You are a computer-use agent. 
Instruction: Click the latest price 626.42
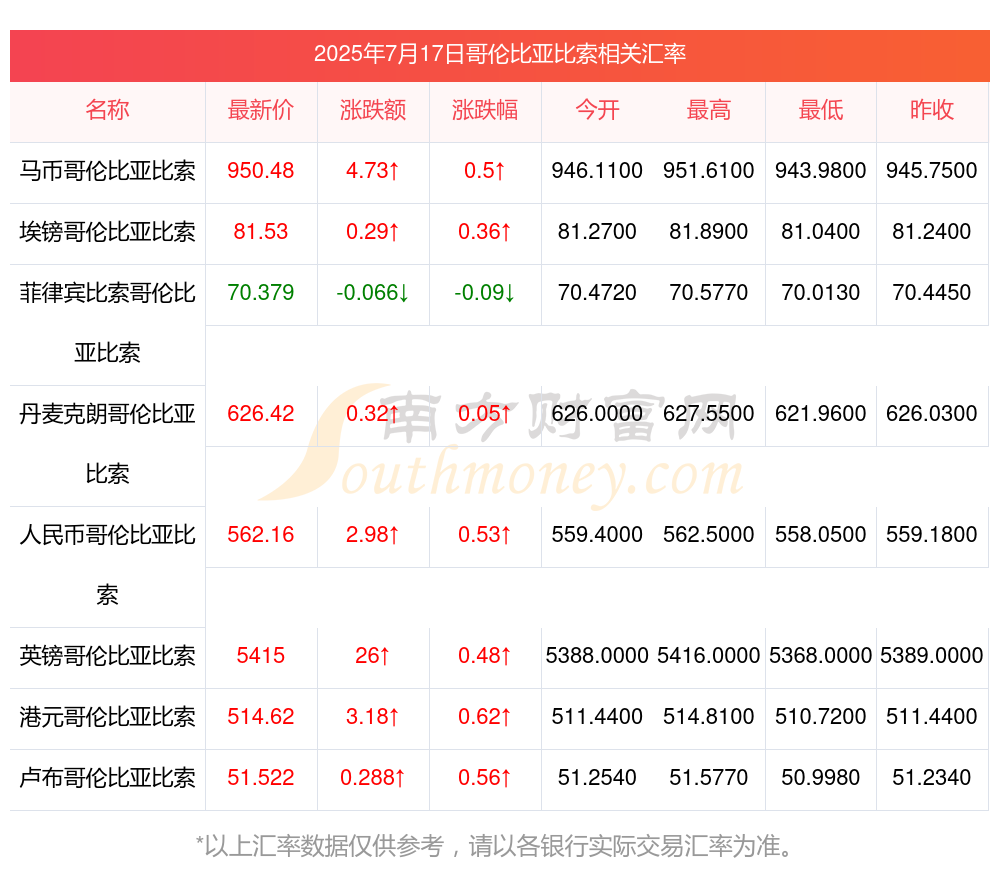click(x=261, y=413)
